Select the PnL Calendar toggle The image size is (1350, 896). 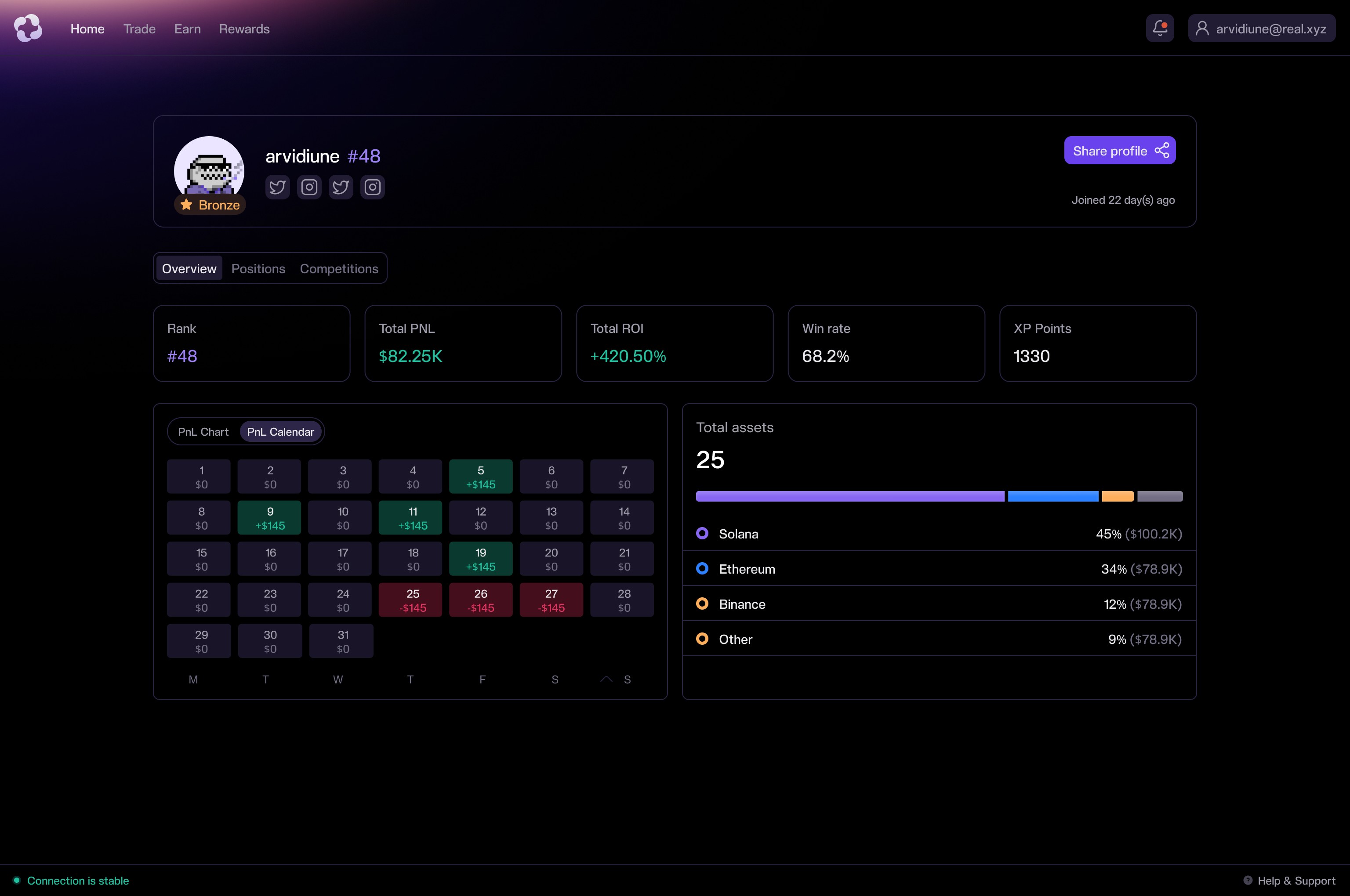coord(280,432)
